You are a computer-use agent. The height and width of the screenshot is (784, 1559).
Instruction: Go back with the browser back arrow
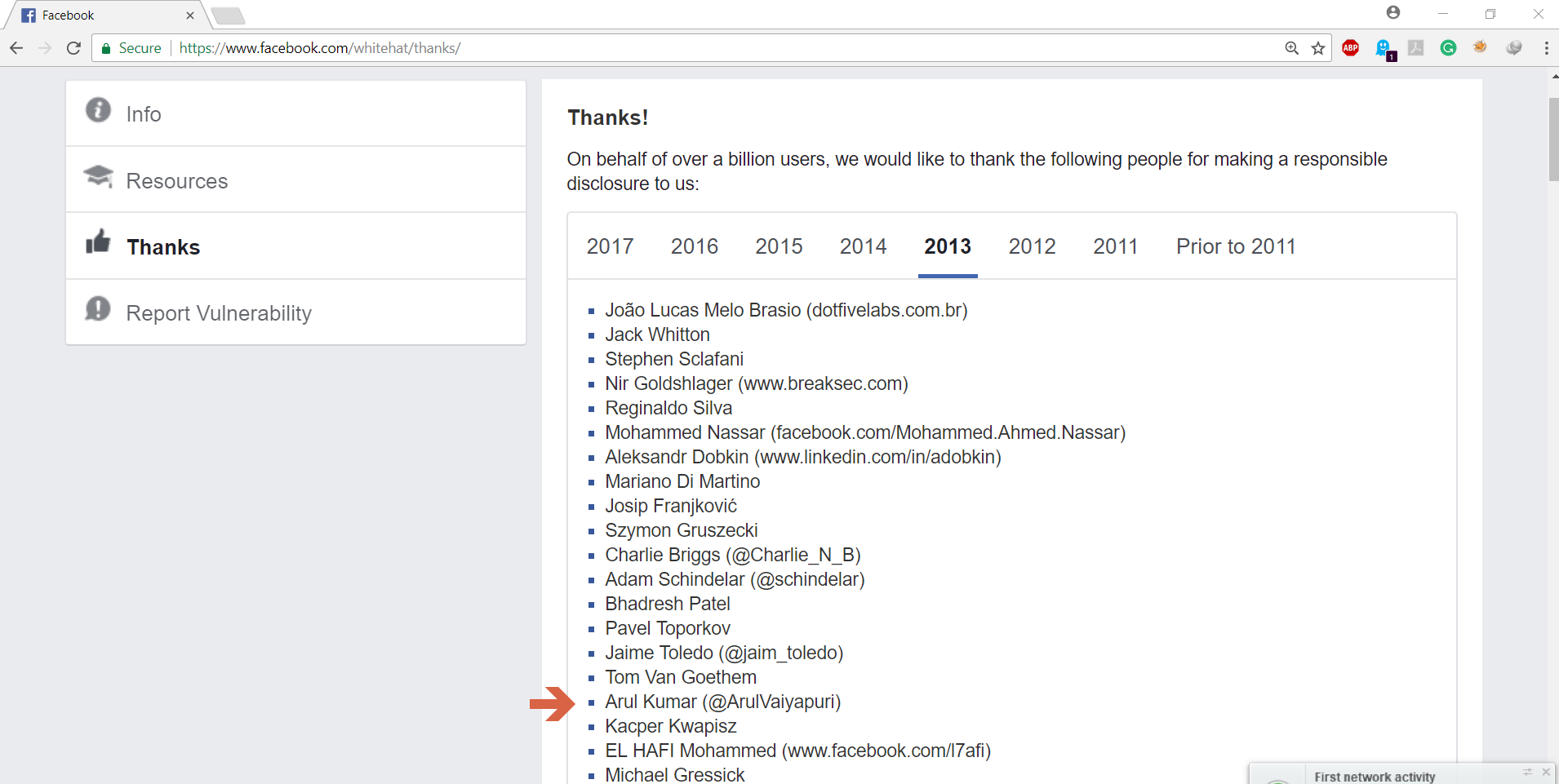coord(16,48)
